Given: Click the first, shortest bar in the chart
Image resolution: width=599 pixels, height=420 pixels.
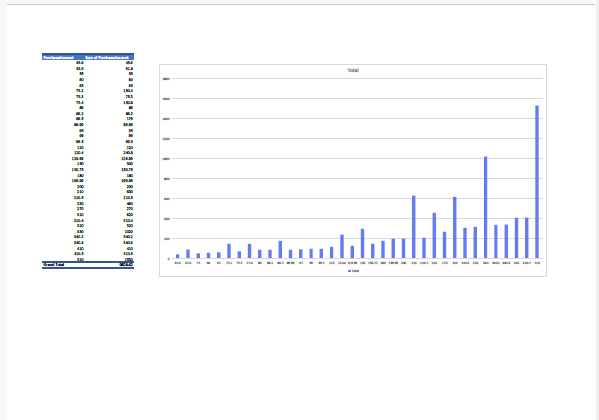Looking at the screenshot, I should pos(178,256).
